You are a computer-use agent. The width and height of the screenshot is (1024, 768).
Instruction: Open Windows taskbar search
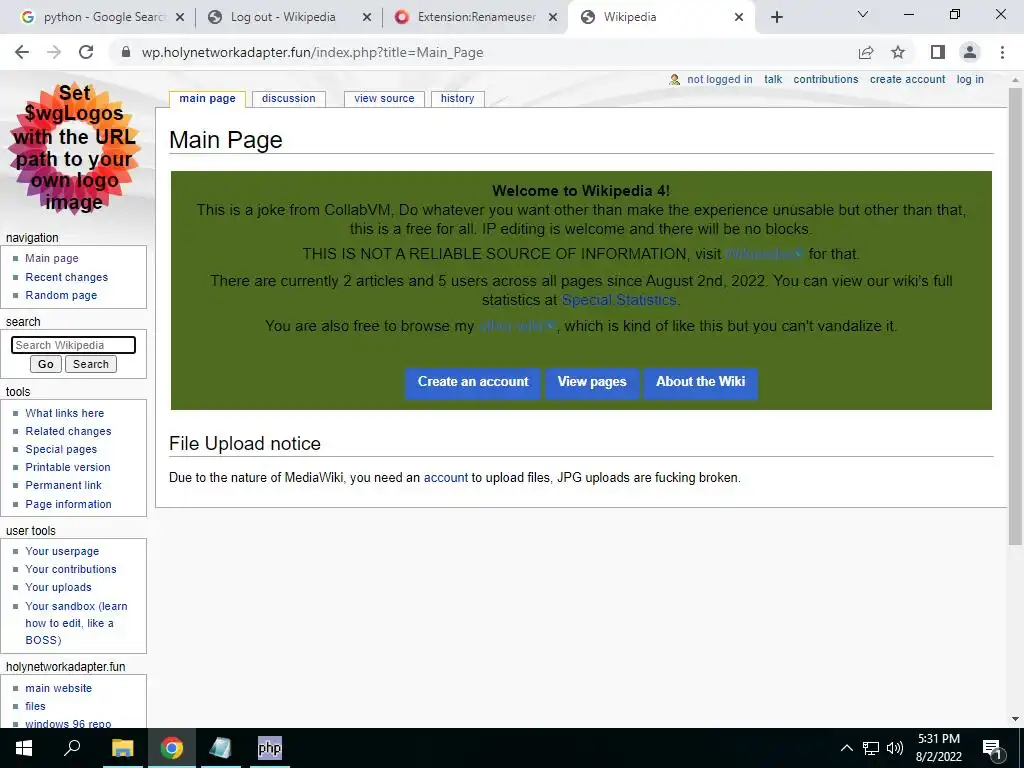pos(72,748)
